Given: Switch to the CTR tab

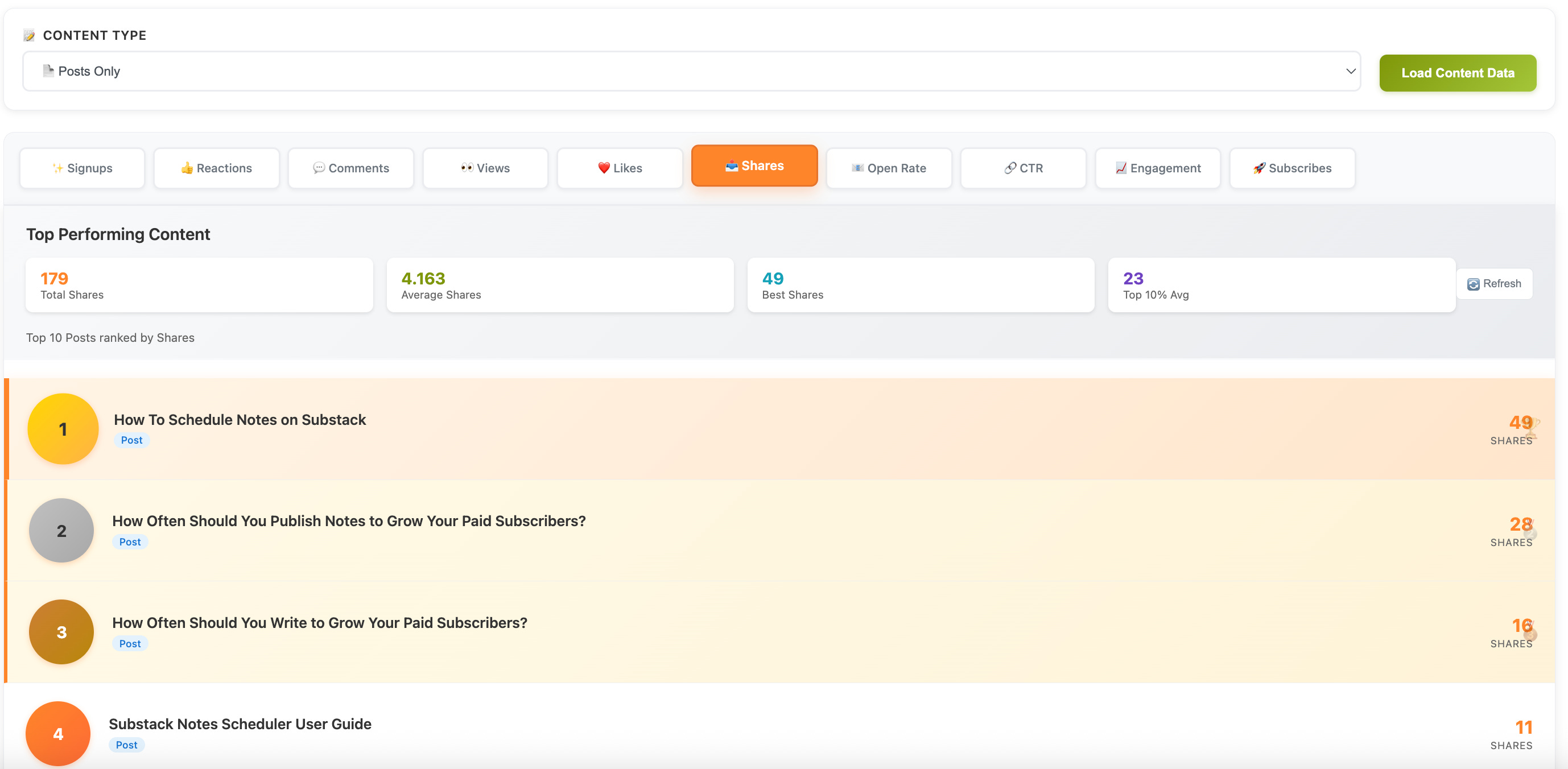Looking at the screenshot, I should tap(1024, 168).
